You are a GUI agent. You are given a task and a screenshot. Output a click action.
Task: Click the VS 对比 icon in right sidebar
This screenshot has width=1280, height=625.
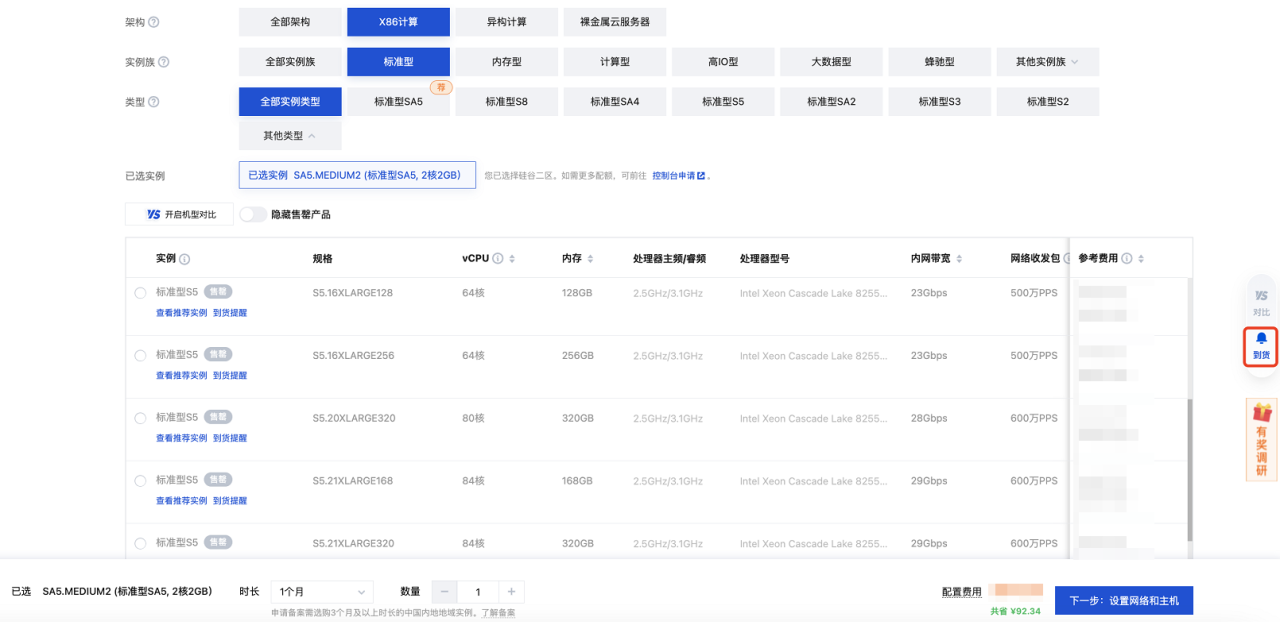[1260, 302]
